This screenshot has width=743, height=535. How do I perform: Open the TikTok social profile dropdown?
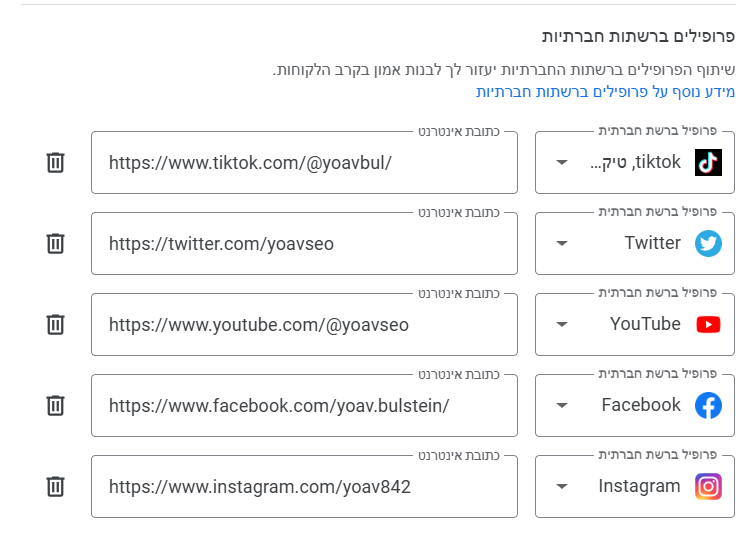coord(561,162)
